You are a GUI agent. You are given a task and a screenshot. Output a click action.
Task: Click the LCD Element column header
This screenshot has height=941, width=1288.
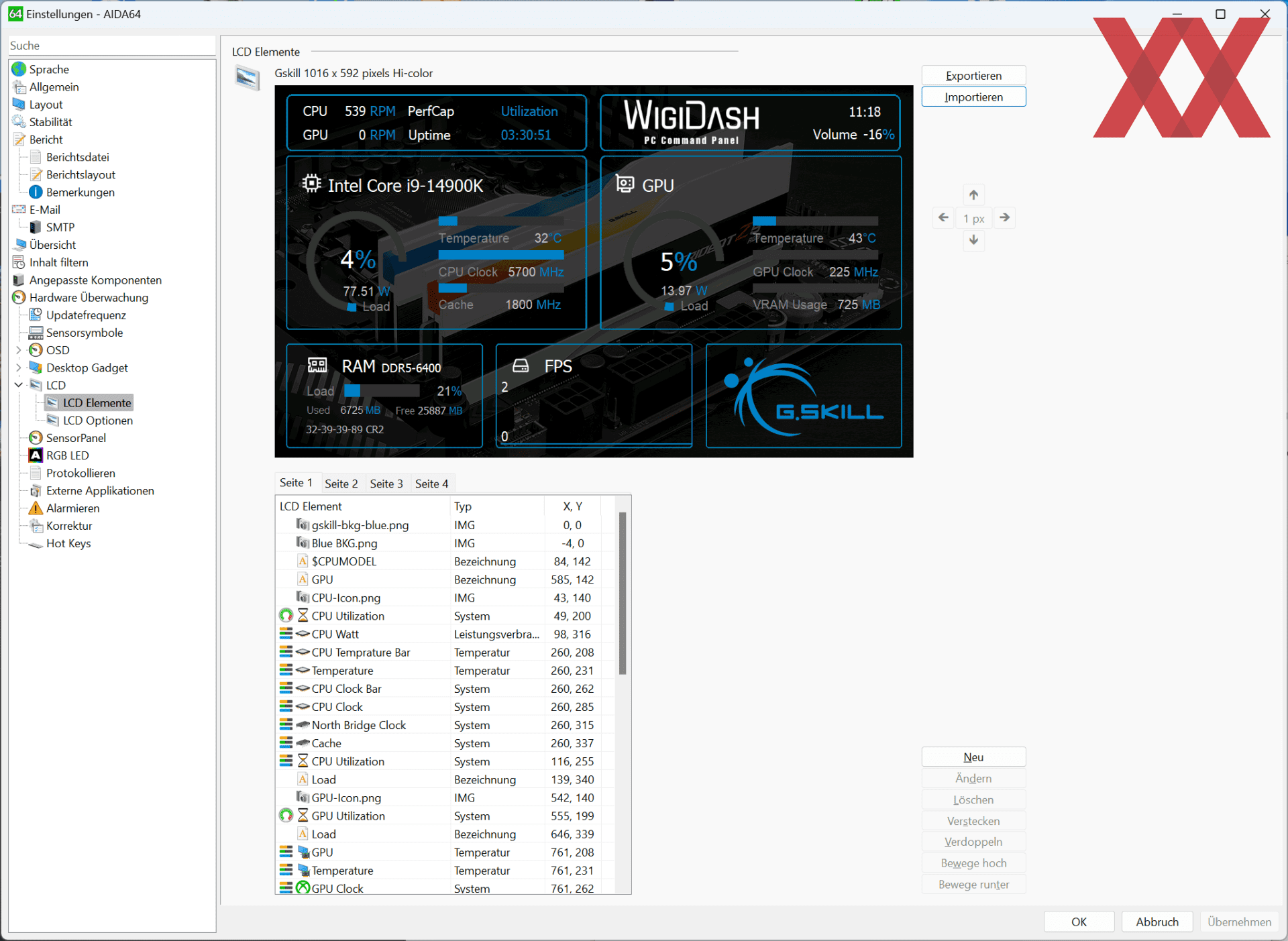pyautogui.click(x=363, y=506)
